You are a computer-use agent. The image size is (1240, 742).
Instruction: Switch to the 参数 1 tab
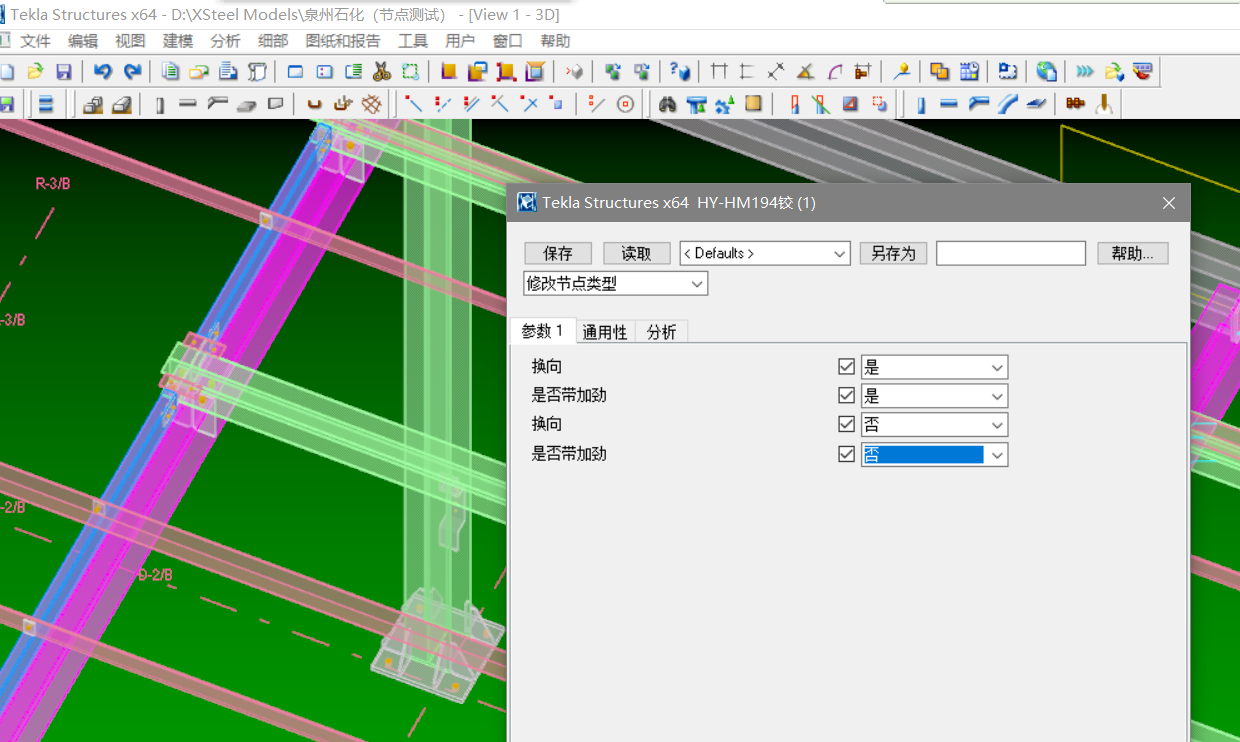point(542,331)
